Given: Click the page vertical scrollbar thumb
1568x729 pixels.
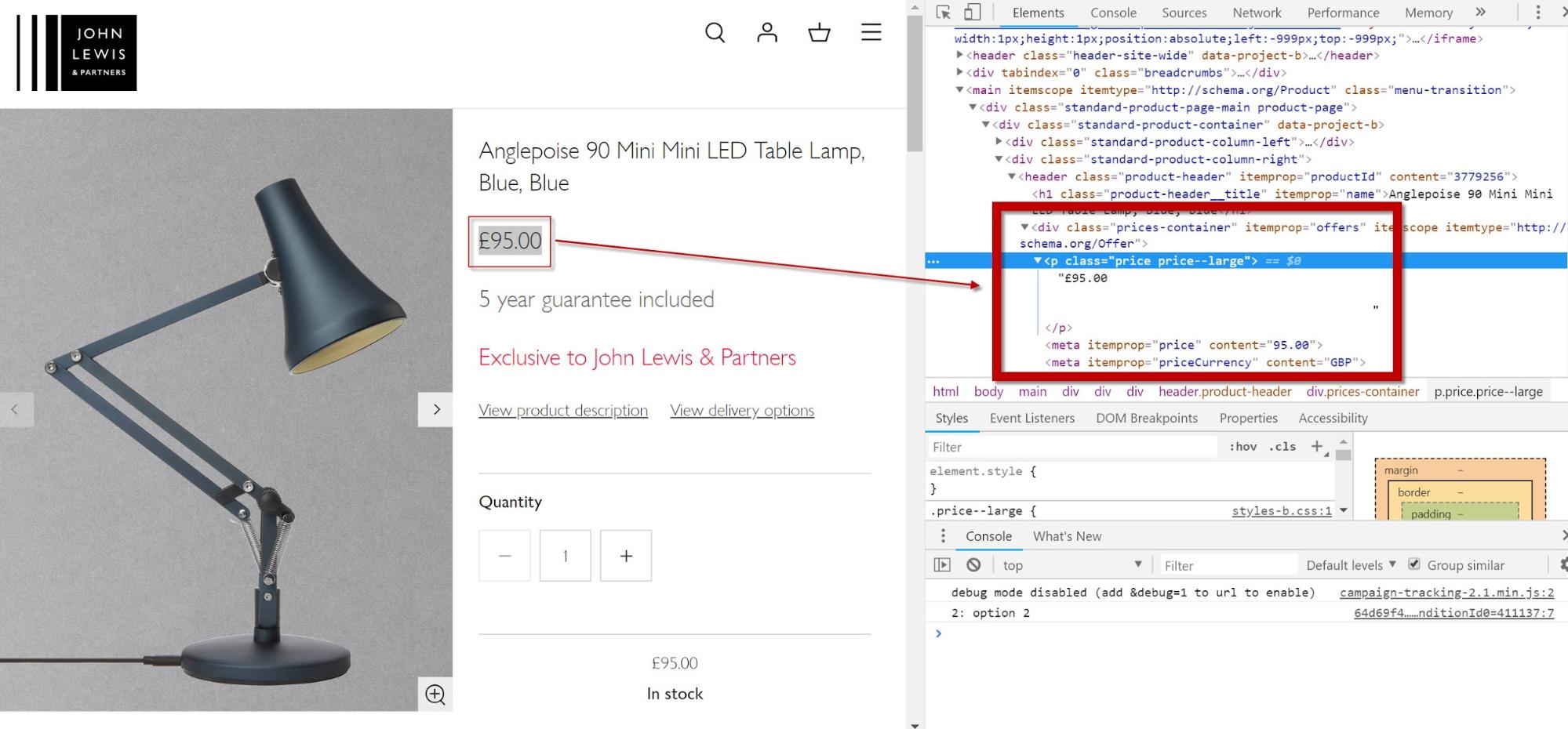Looking at the screenshot, I should [x=915, y=82].
